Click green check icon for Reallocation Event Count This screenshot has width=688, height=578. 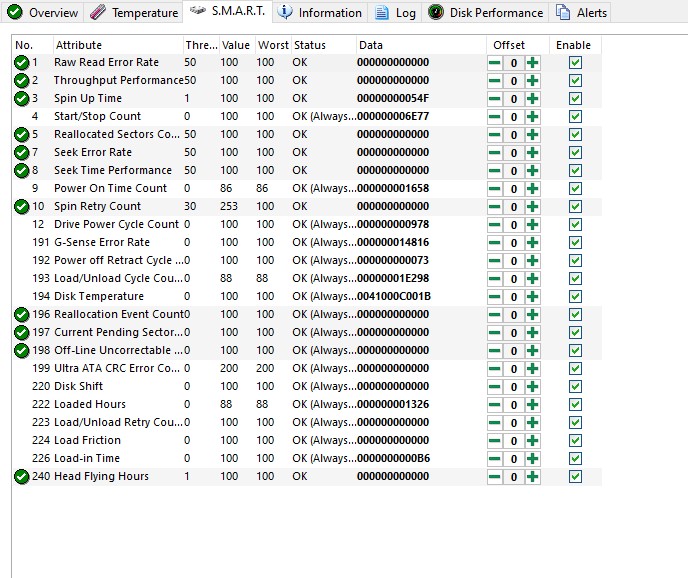pyautogui.click(x=22, y=315)
